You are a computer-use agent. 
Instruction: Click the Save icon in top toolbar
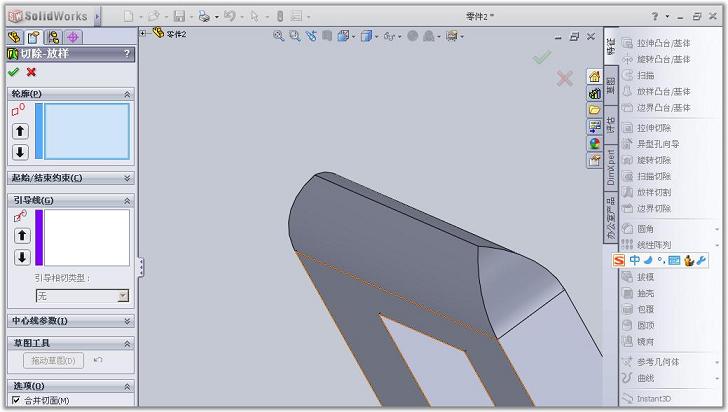179,16
